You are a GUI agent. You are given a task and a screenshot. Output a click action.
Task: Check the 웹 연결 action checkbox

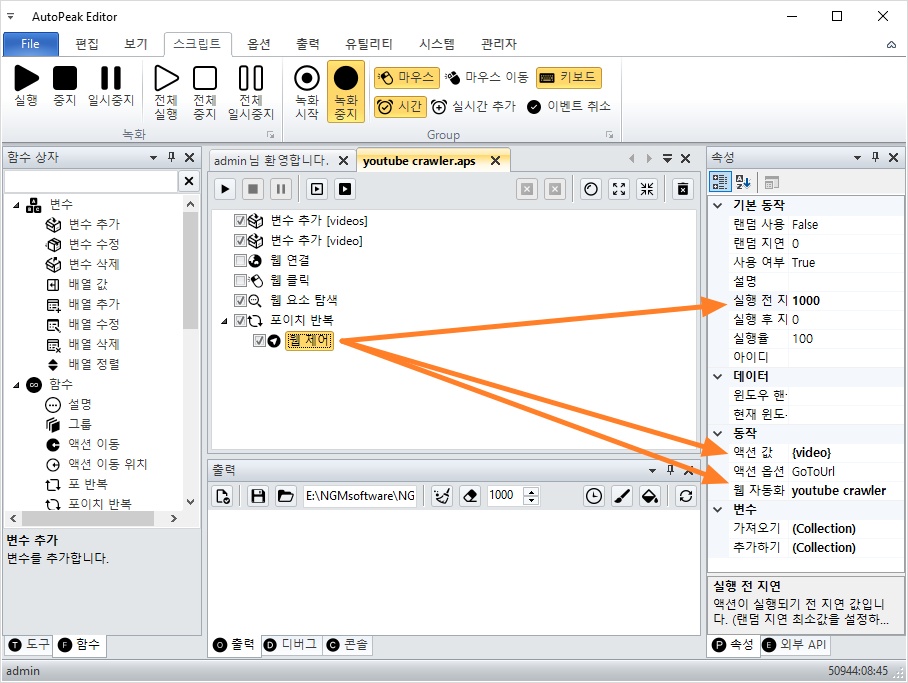[240, 260]
